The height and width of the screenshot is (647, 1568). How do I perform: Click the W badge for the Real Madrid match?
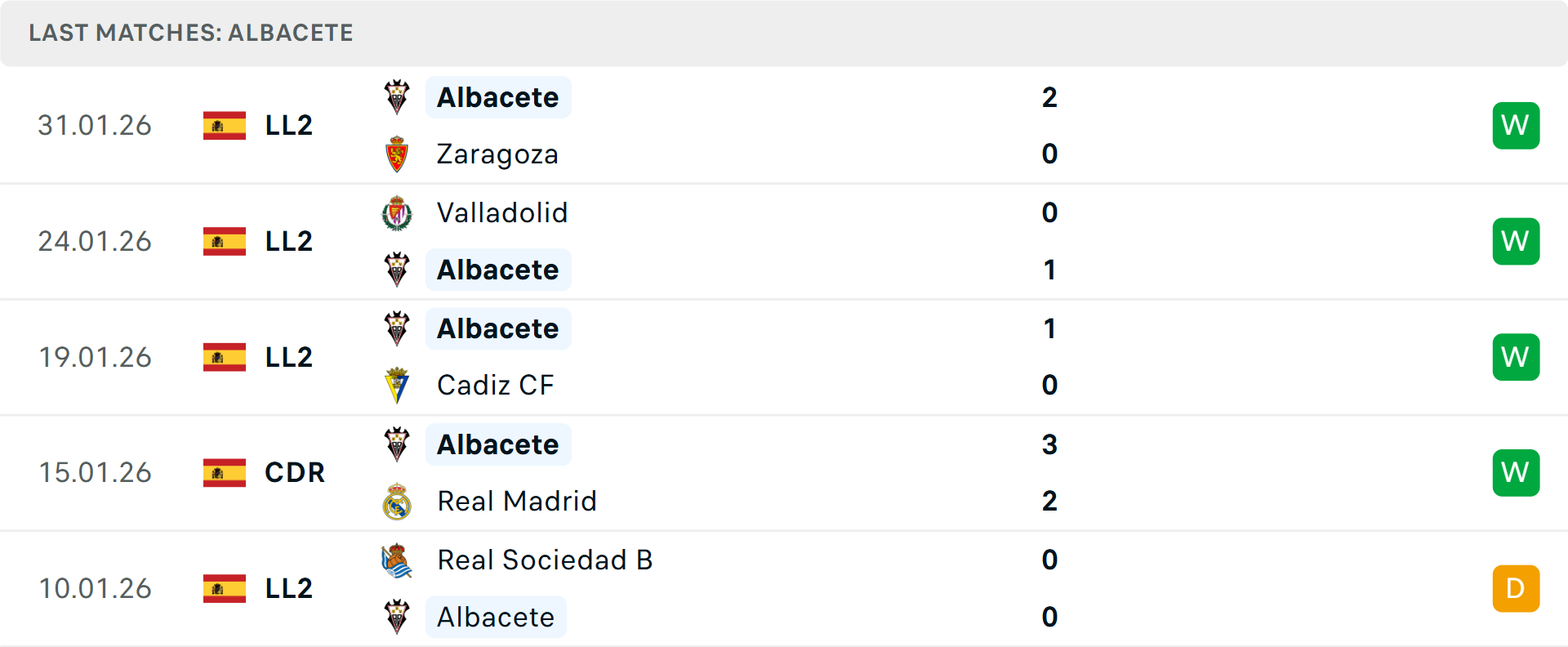pos(1516,473)
